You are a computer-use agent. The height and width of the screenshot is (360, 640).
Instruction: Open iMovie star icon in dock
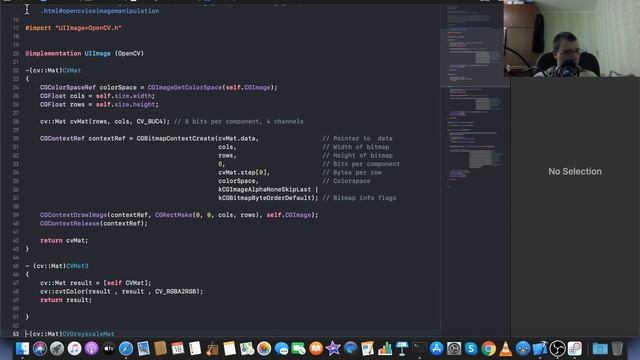[333, 349]
